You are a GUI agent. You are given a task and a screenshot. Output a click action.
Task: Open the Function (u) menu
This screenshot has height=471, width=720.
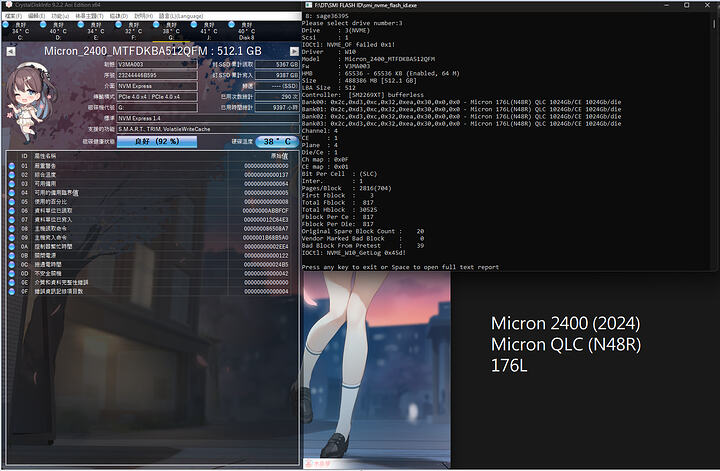60,16
